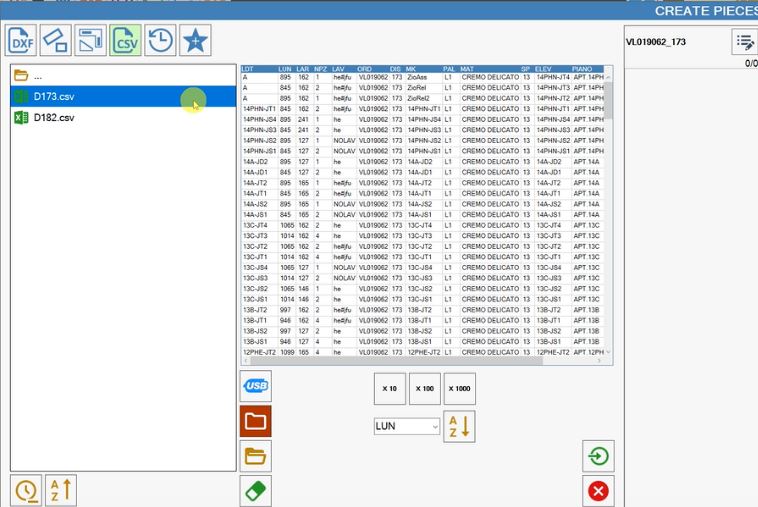The height and width of the screenshot is (507, 758).
Task: Click the table's horizontal scrollbar
Action: click(x=397, y=361)
